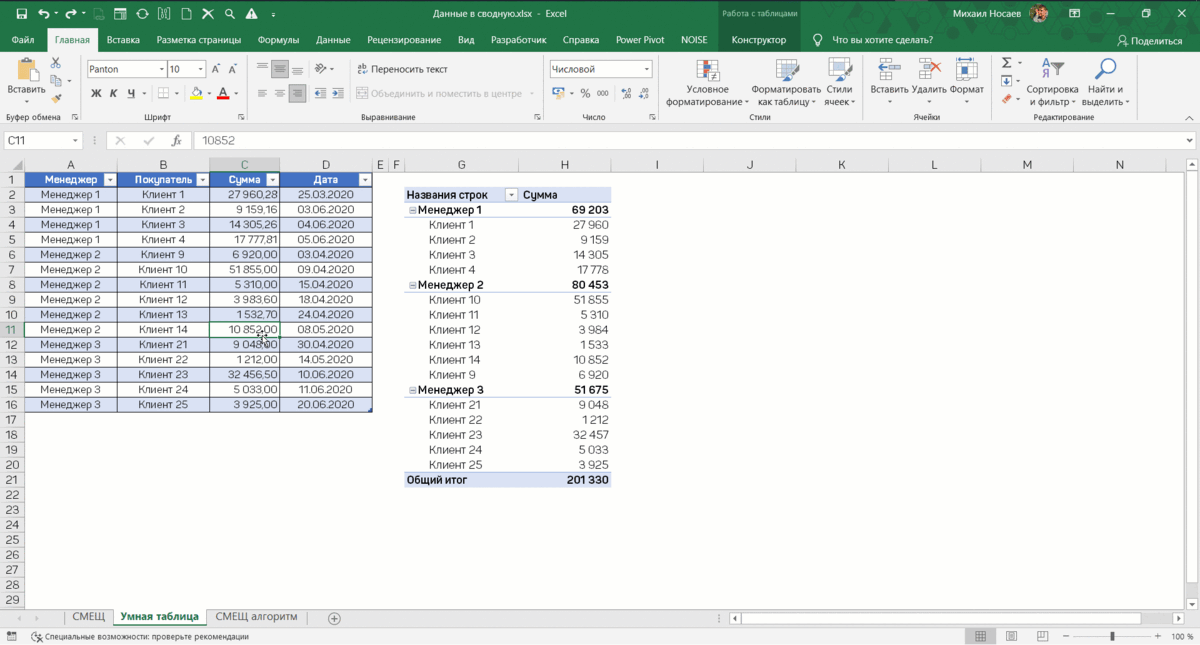Viewport: 1200px width, 645px height.
Task: Toggle bottom vertical alignment
Action: click(297, 69)
